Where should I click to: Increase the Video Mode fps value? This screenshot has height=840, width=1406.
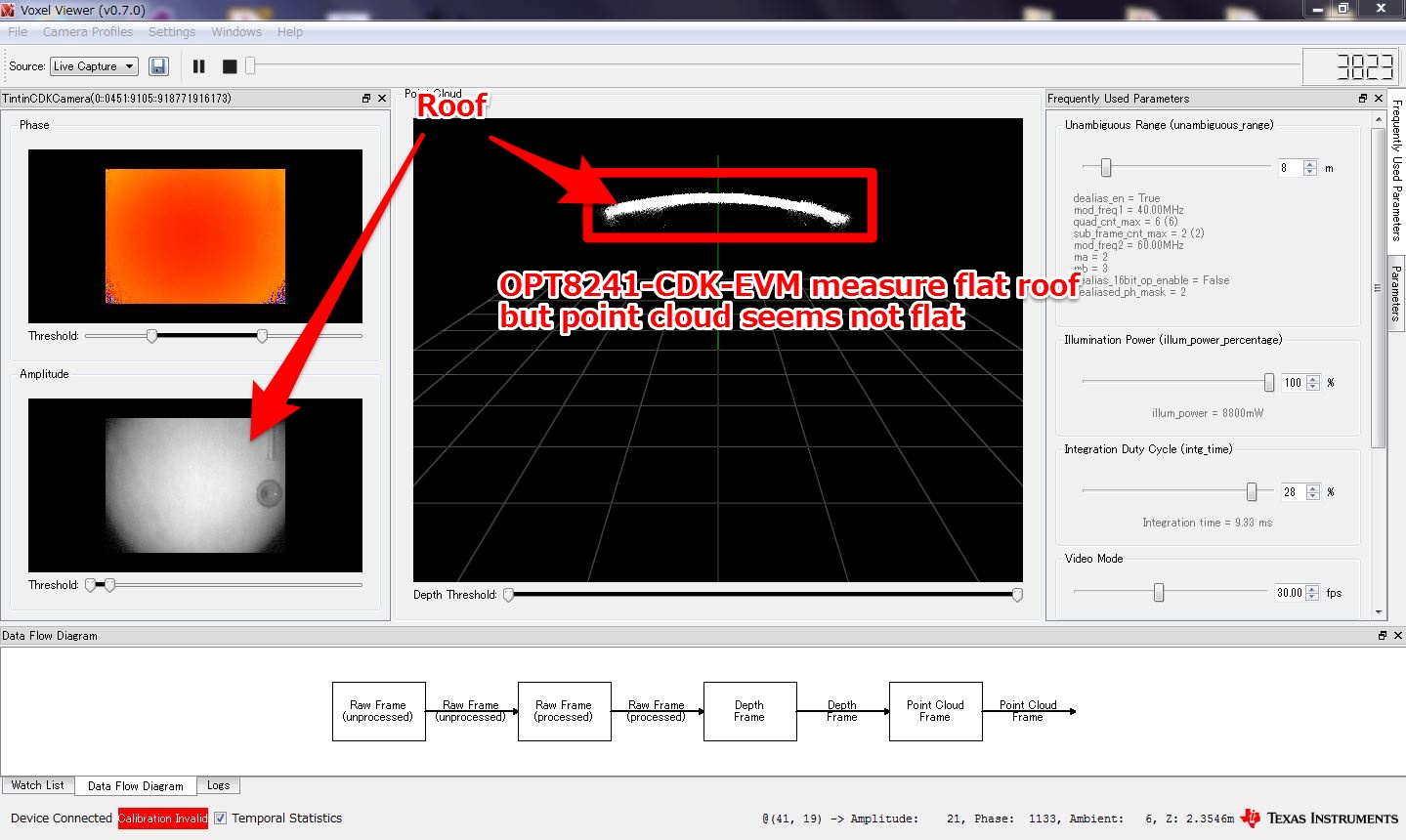[1312, 589]
